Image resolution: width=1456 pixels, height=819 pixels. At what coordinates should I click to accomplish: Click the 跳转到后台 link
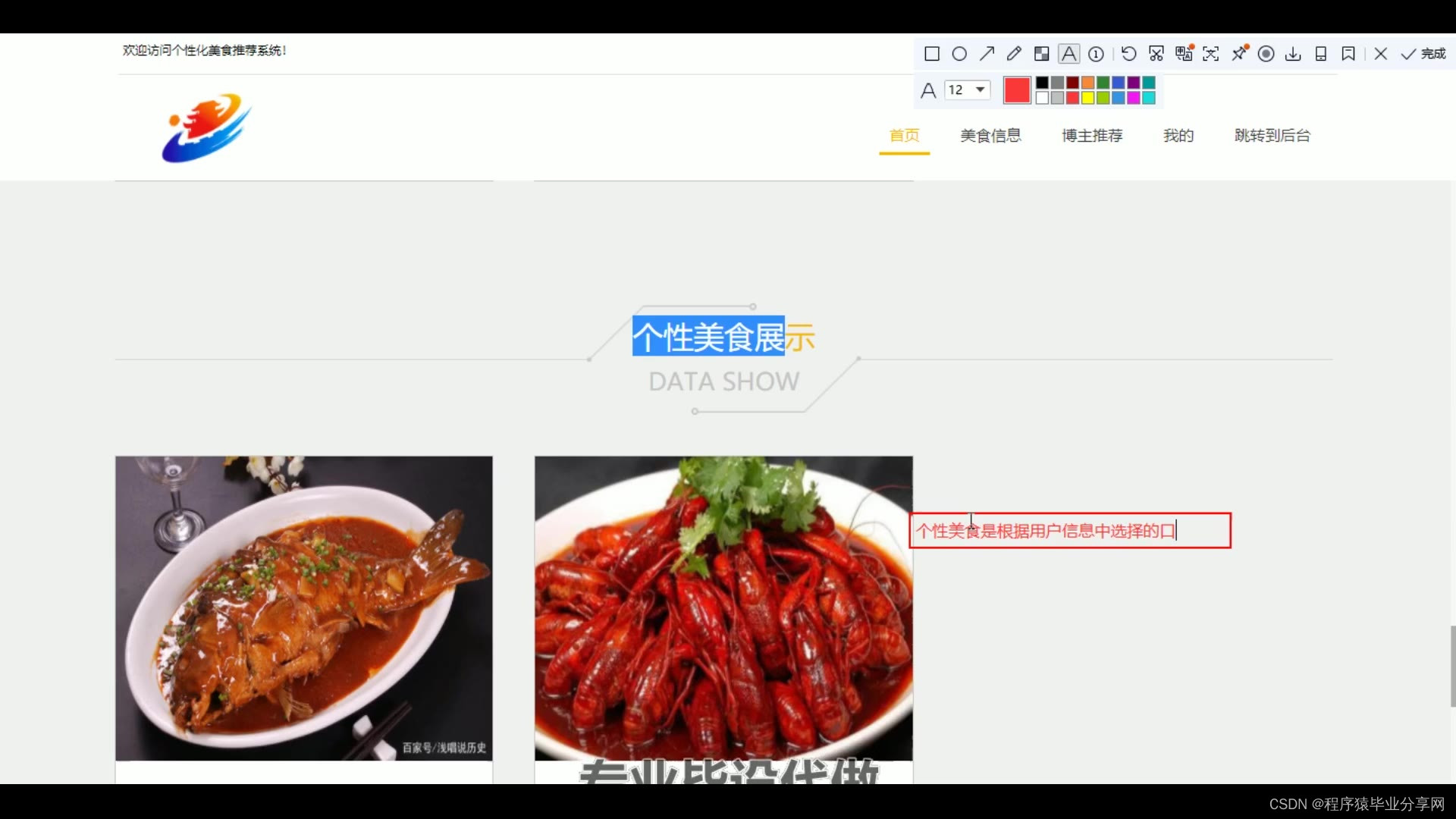coord(1272,136)
